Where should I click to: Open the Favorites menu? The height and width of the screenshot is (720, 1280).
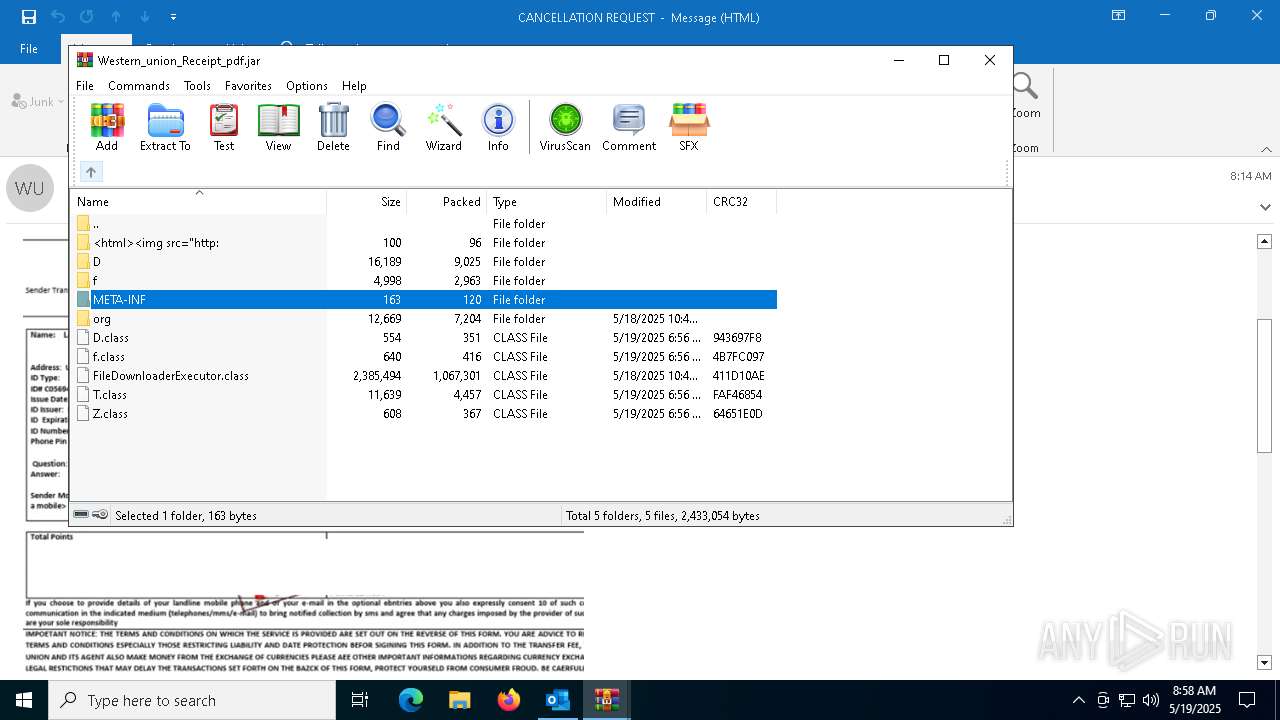(248, 86)
